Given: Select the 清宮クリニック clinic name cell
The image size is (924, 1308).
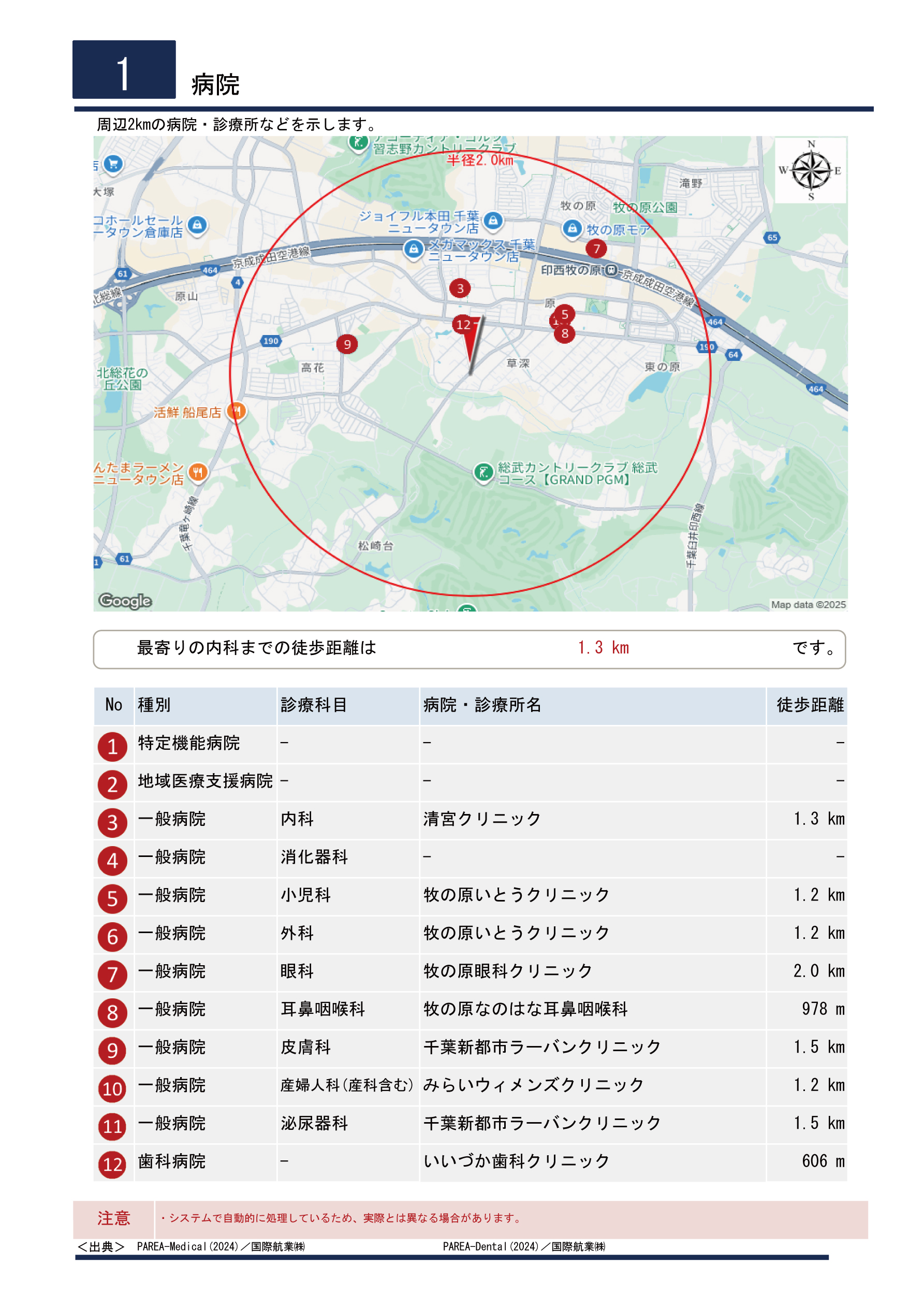Looking at the screenshot, I should point(481,819).
